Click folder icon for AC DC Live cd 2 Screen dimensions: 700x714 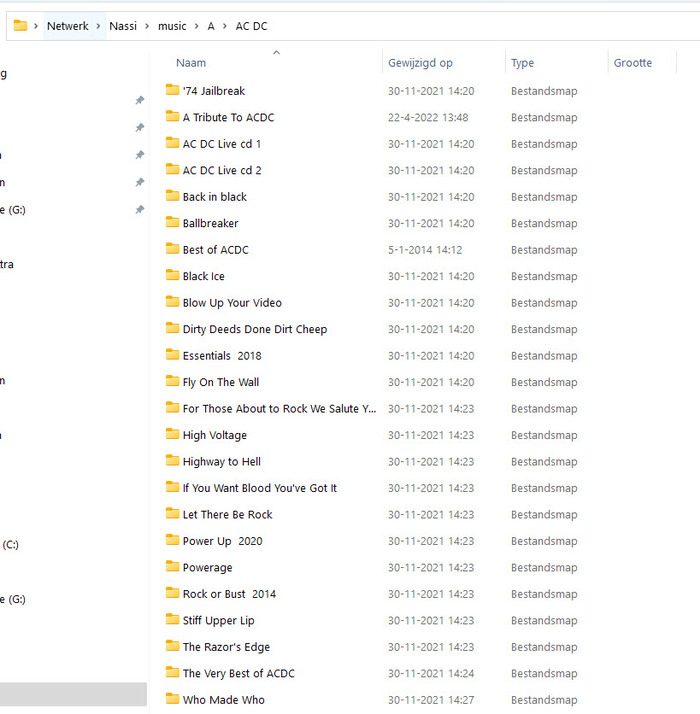pyautogui.click(x=172, y=169)
